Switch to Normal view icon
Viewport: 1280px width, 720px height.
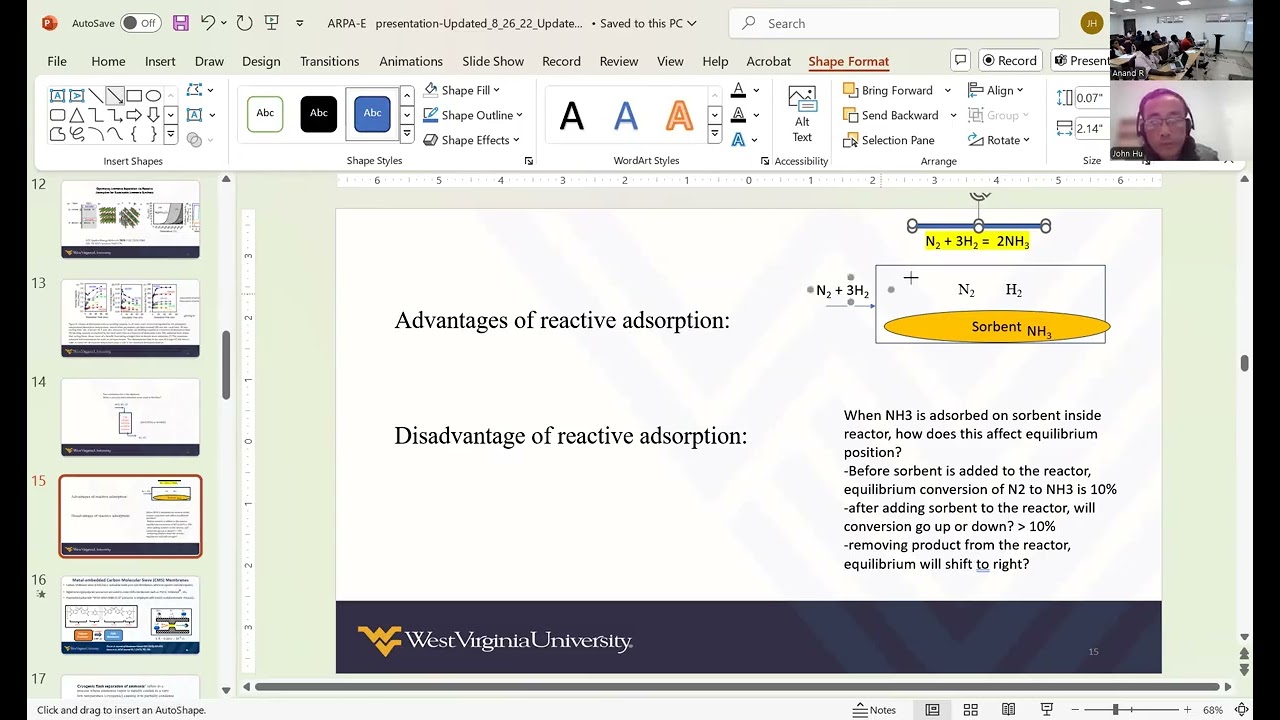point(932,710)
